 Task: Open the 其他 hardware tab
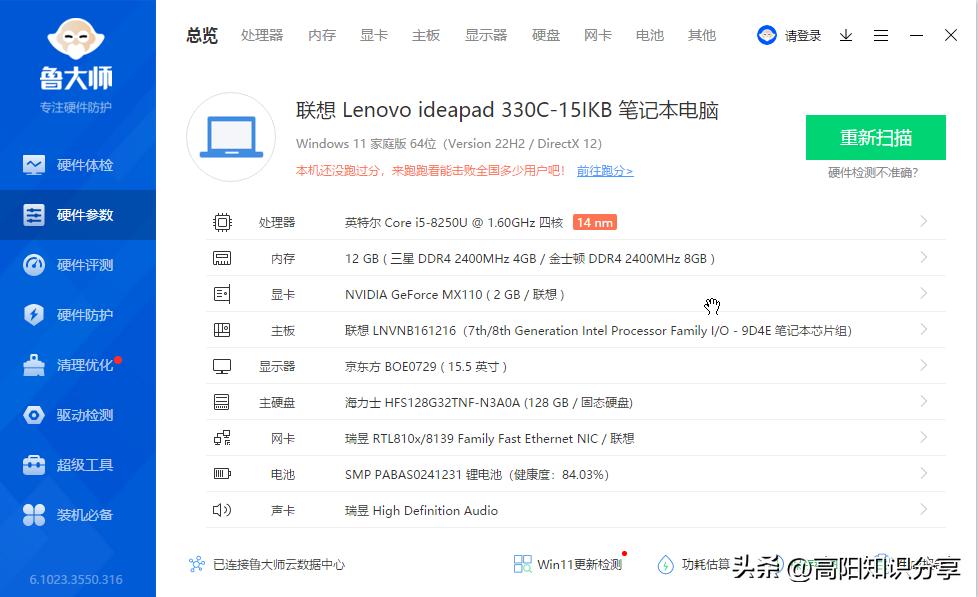pos(702,35)
